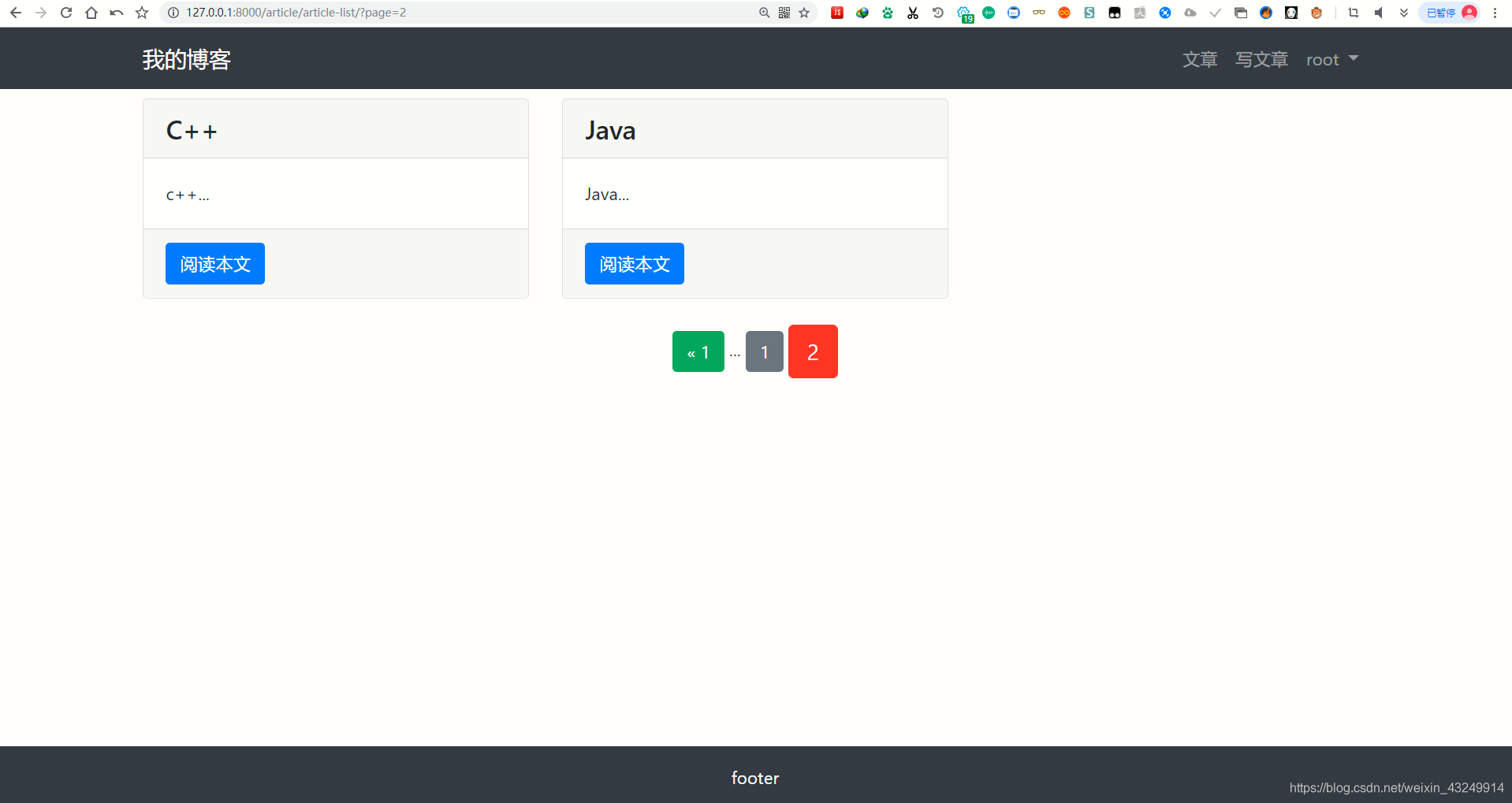This screenshot has width=1512, height=803.
Task: Click the speaker mute tab icon
Action: click(1379, 13)
